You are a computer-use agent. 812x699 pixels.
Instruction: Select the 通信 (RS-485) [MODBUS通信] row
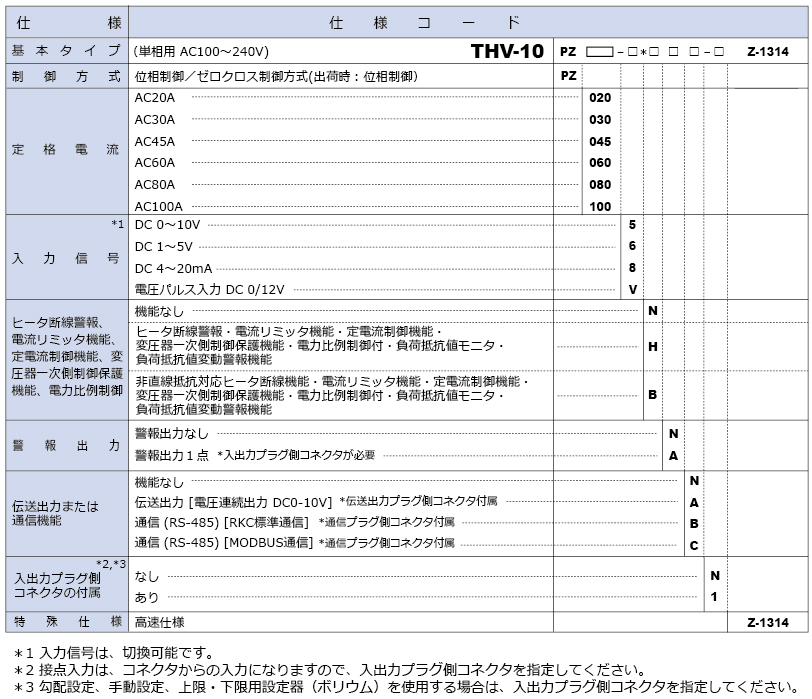pos(223,543)
